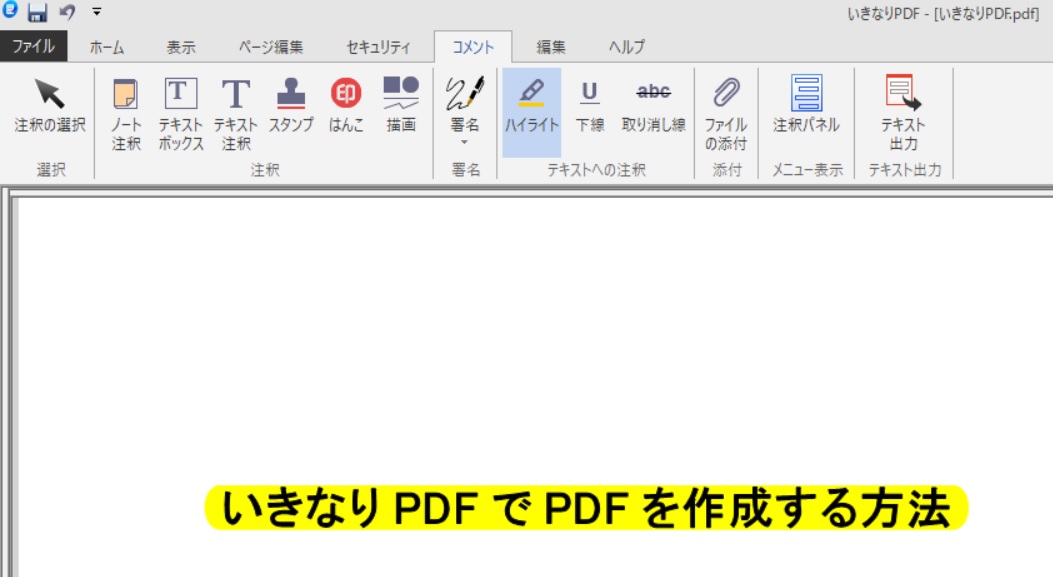Expand the 署名 dropdown arrow
The height and width of the screenshot is (577, 1053).
[464, 142]
